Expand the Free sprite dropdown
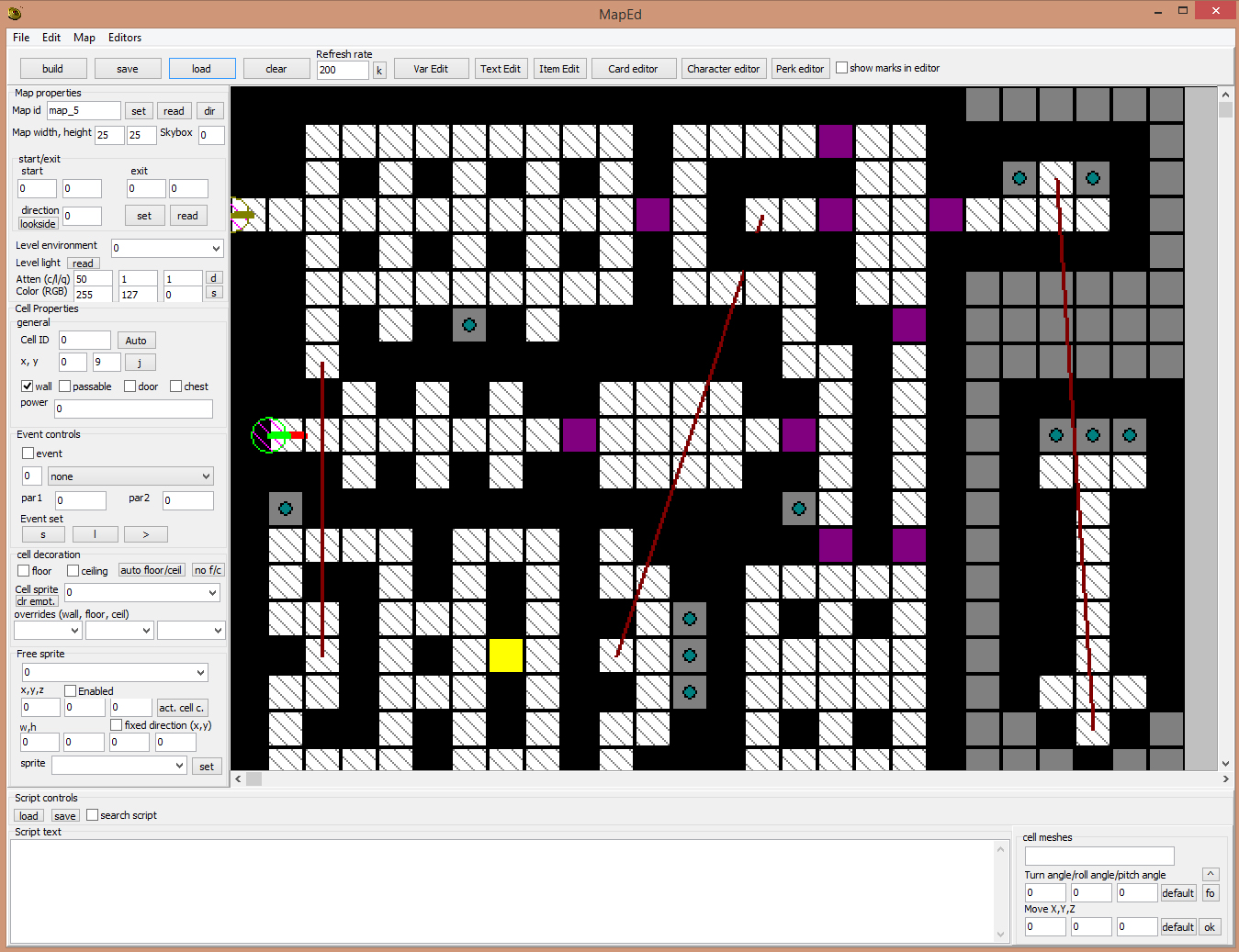This screenshot has width=1239, height=952. [x=115, y=673]
